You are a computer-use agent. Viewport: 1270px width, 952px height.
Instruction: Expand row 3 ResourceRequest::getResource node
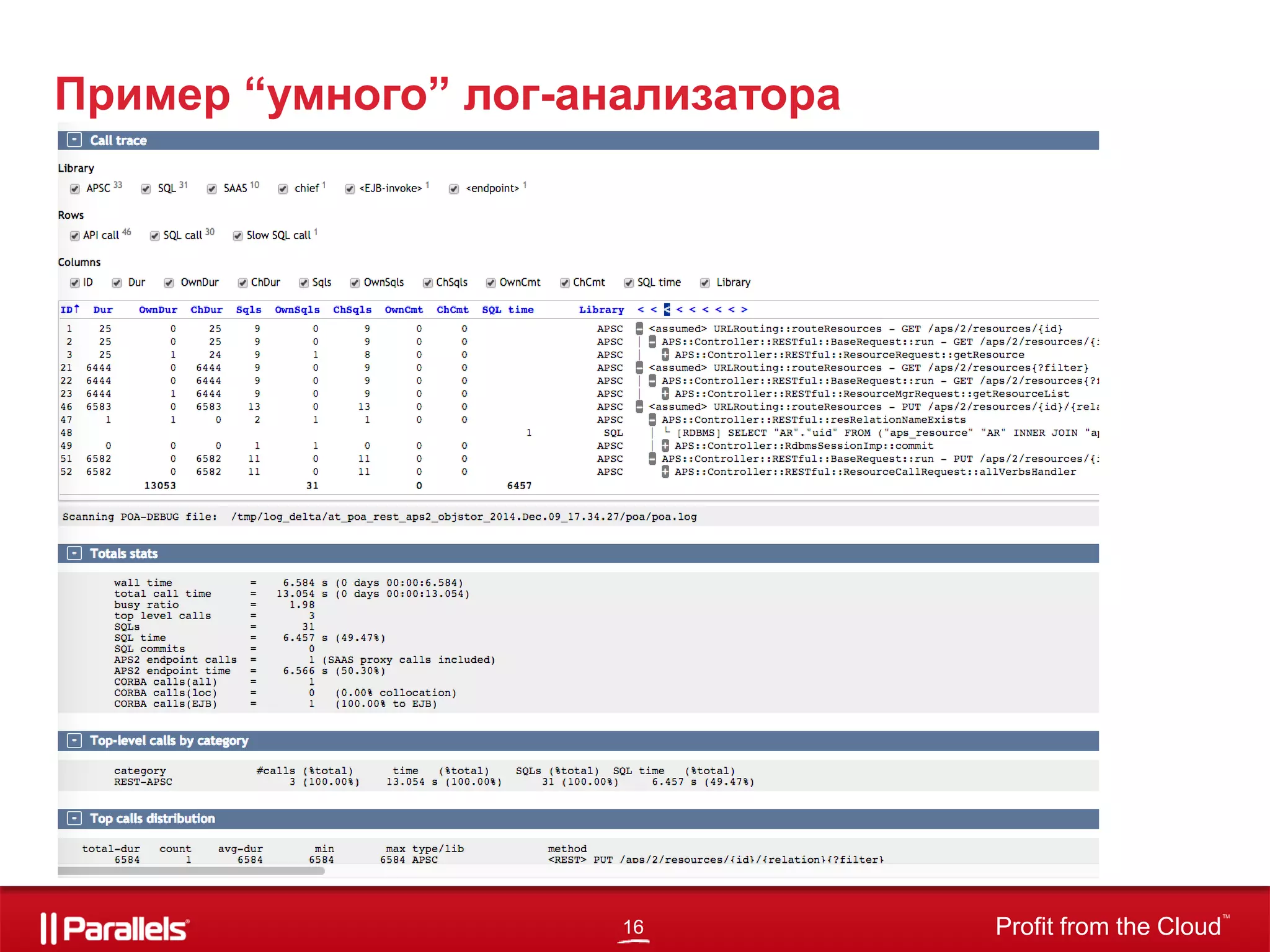665,355
